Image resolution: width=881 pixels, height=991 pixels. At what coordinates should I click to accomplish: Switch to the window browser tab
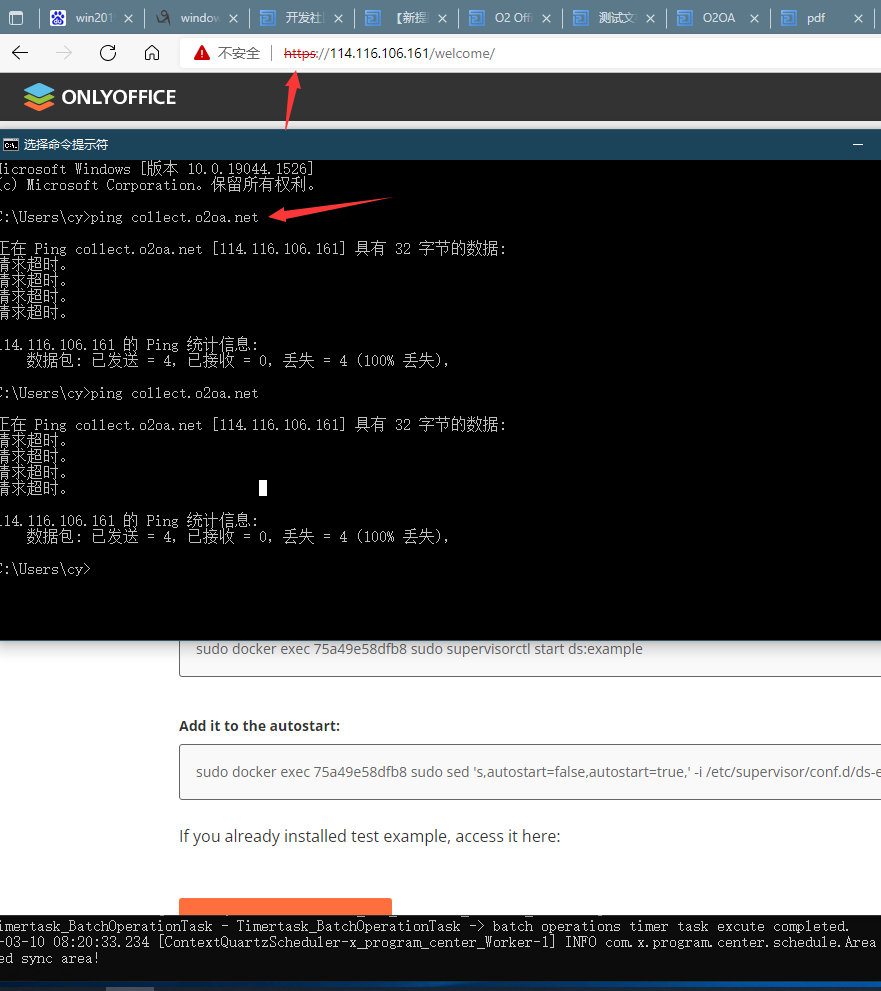pos(197,18)
